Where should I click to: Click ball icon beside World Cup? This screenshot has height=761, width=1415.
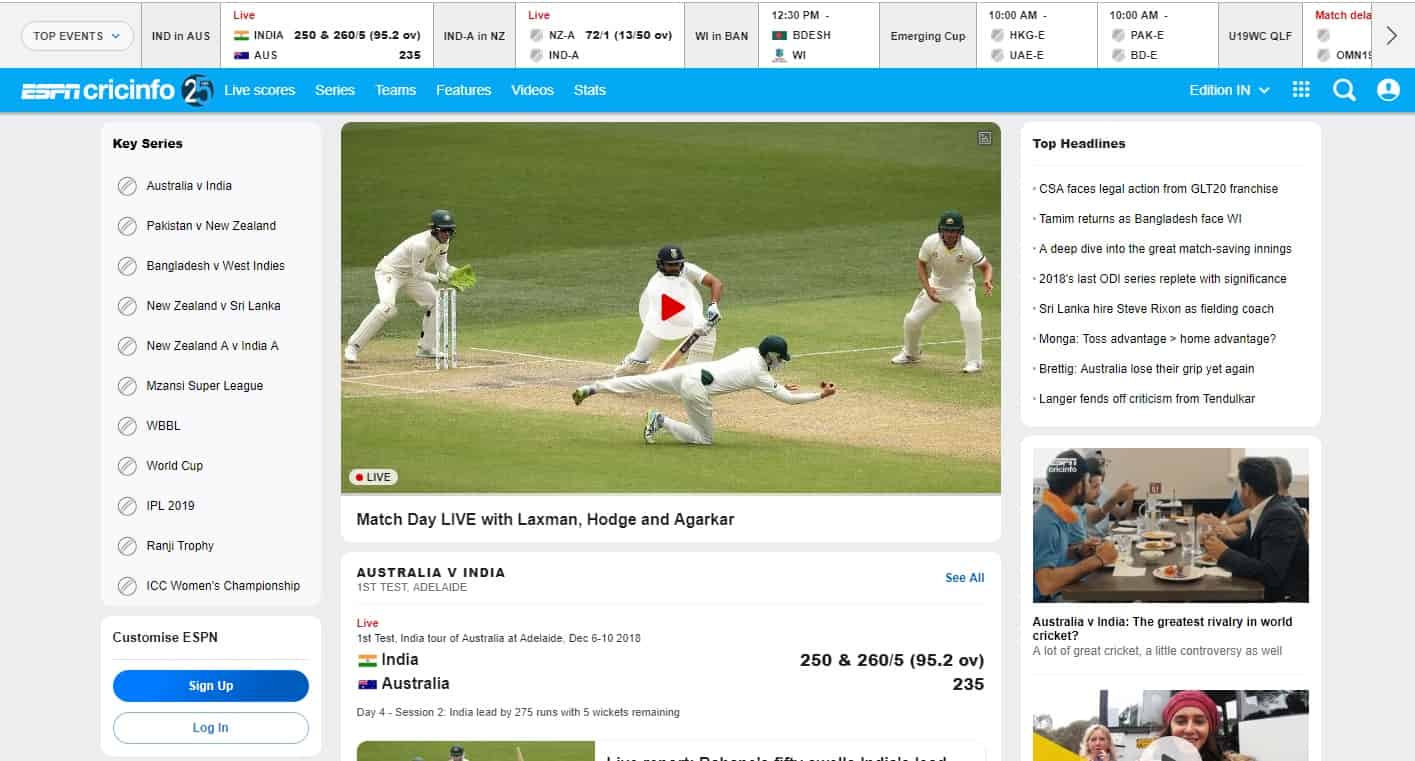(127, 466)
